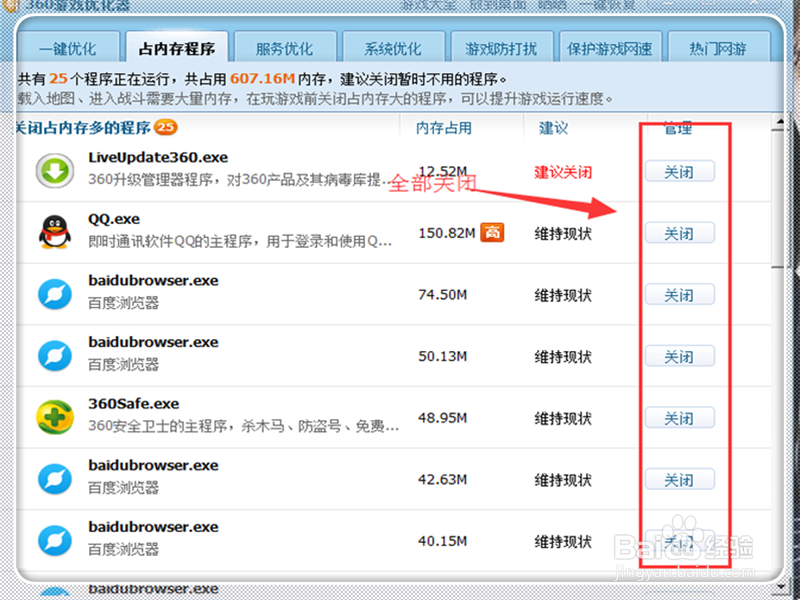Click the QQ penguin icon
Image resolution: width=800 pixels, height=600 pixels.
pyautogui.click(x=55, y=232)
